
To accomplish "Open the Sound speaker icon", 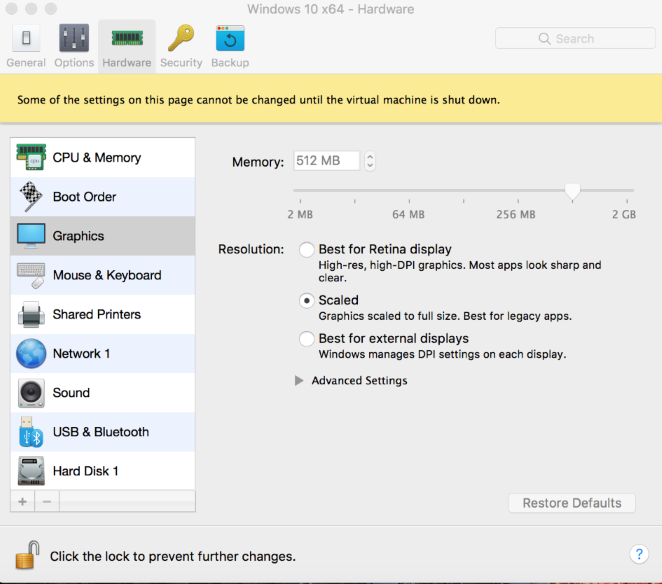I will pos(31,393).
